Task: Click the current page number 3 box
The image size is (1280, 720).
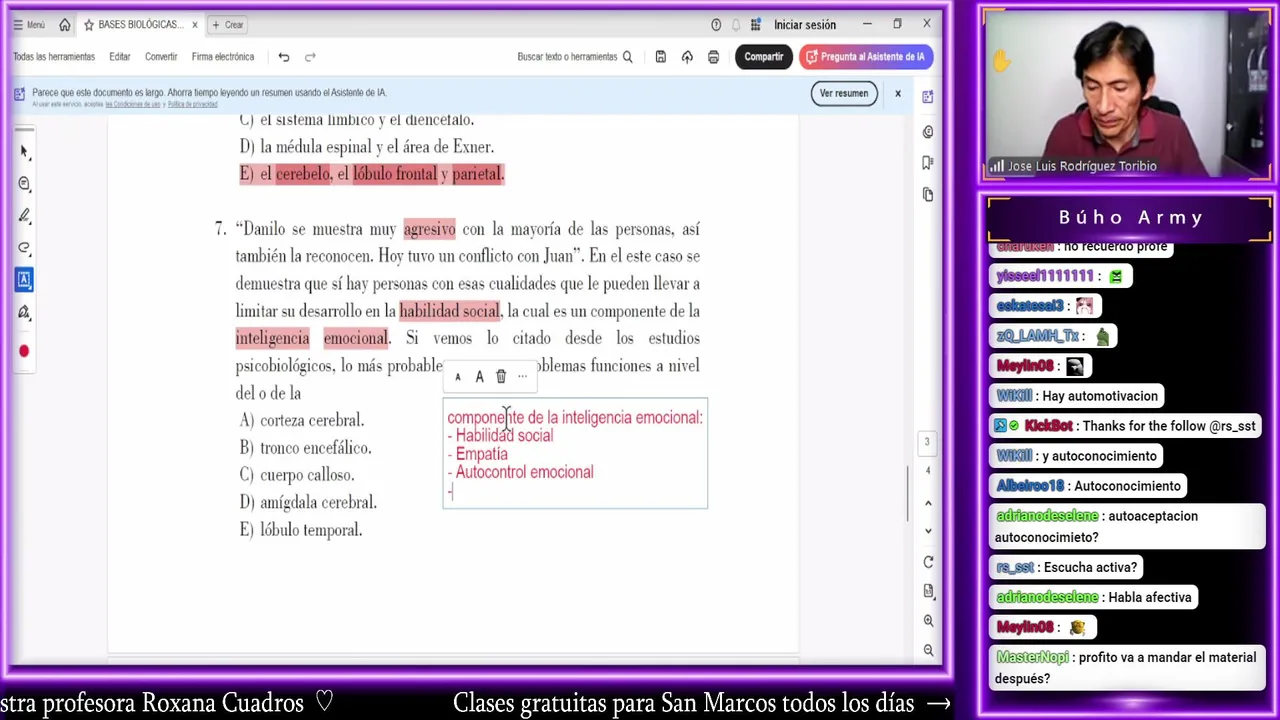Action: [927, 442]
